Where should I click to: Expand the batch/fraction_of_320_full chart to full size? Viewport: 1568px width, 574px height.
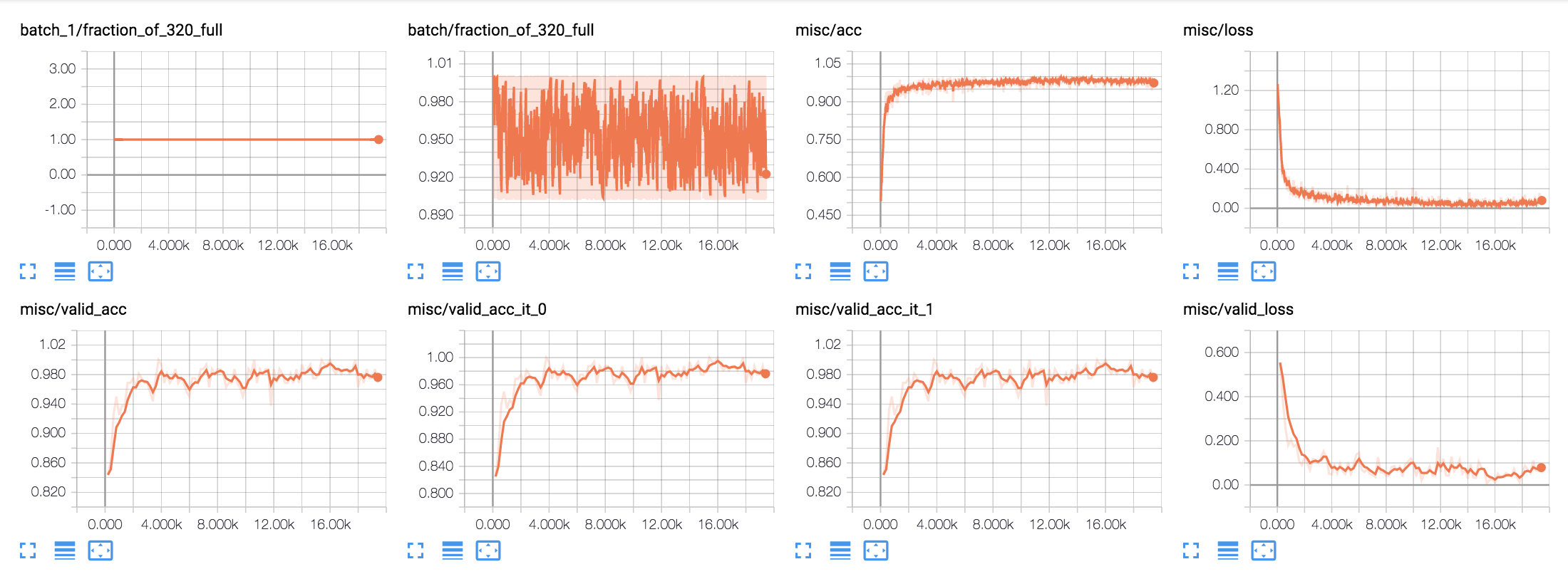(416, 271)
